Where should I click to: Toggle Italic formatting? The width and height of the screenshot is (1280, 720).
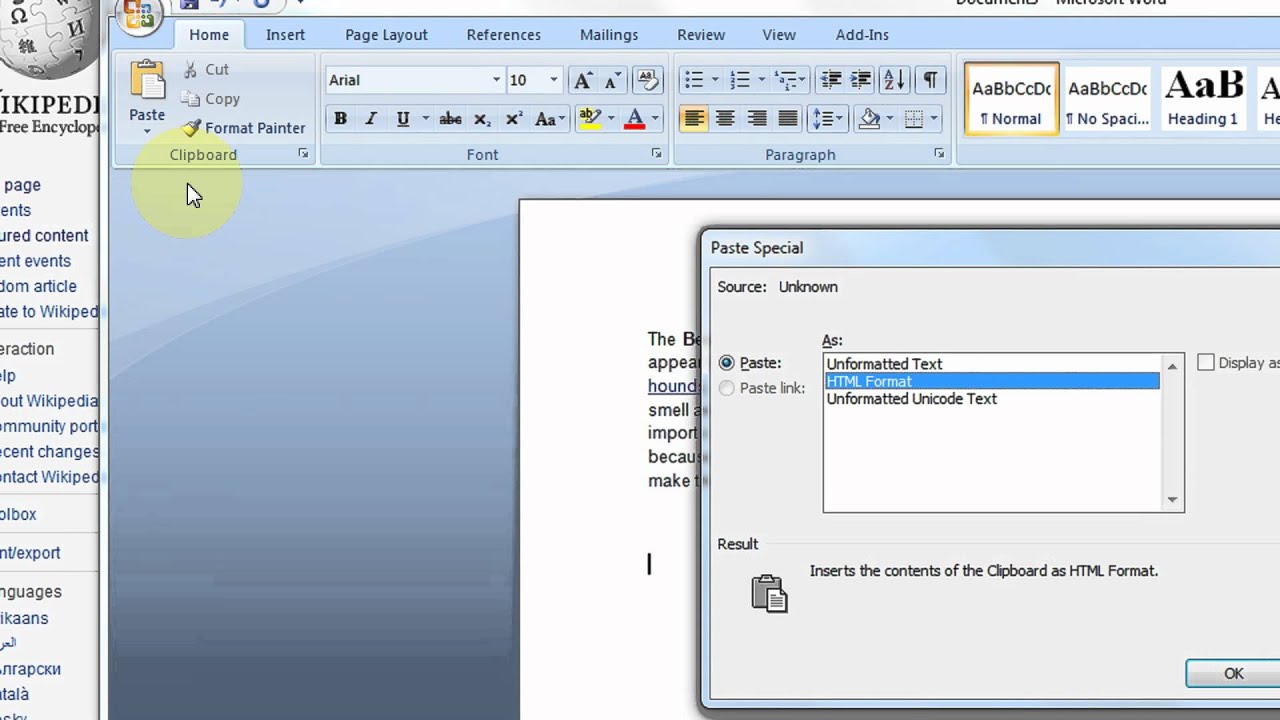[371, 119]
